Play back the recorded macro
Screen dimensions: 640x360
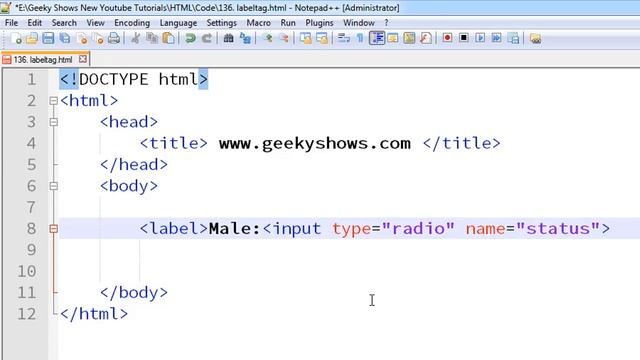(x=480, y=38)
